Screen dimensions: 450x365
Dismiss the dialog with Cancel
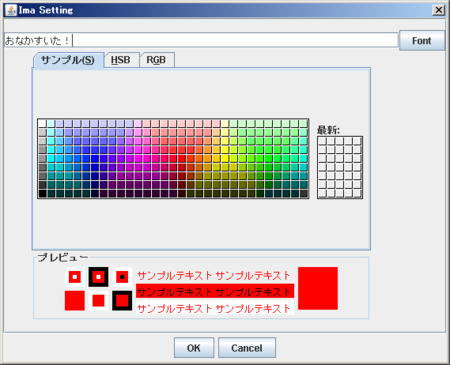[x=247, y=348]
